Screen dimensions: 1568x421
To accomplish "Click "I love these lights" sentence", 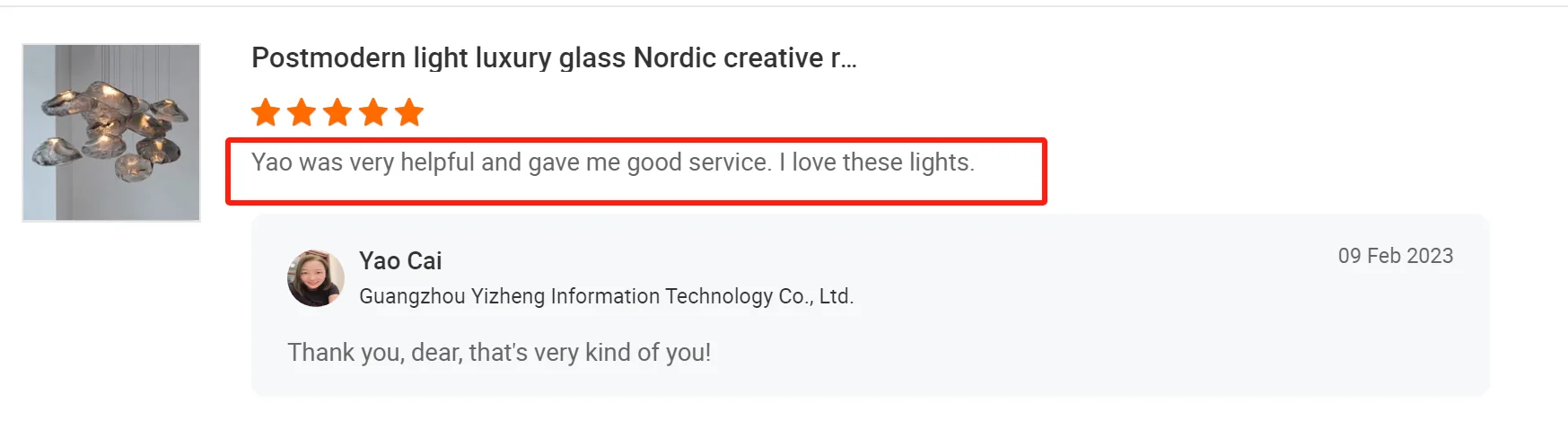I will [876, 162].
